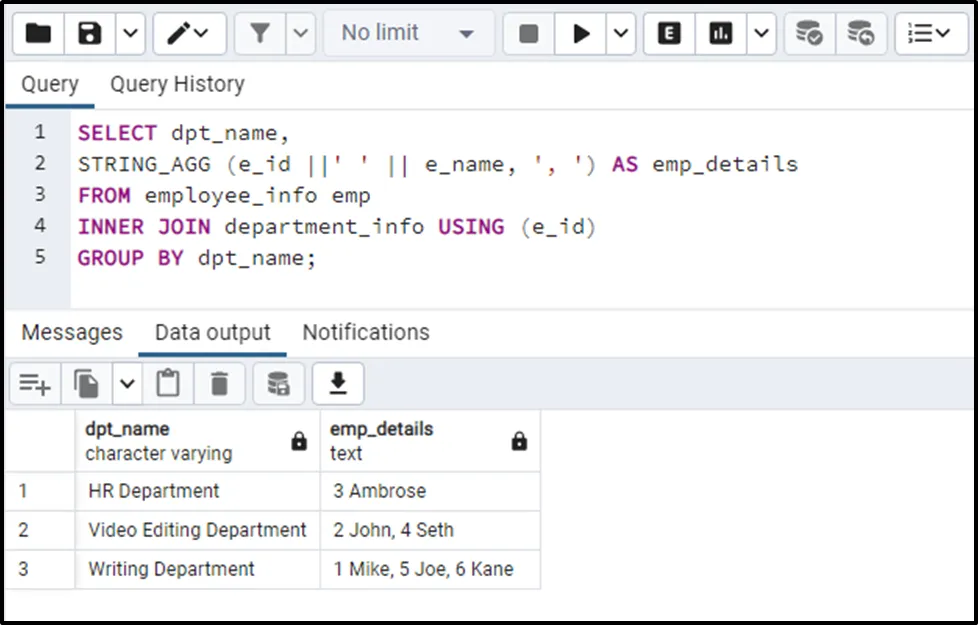Expand the save options dropdown arrow
Screen dimensions: 978x625
130,33
